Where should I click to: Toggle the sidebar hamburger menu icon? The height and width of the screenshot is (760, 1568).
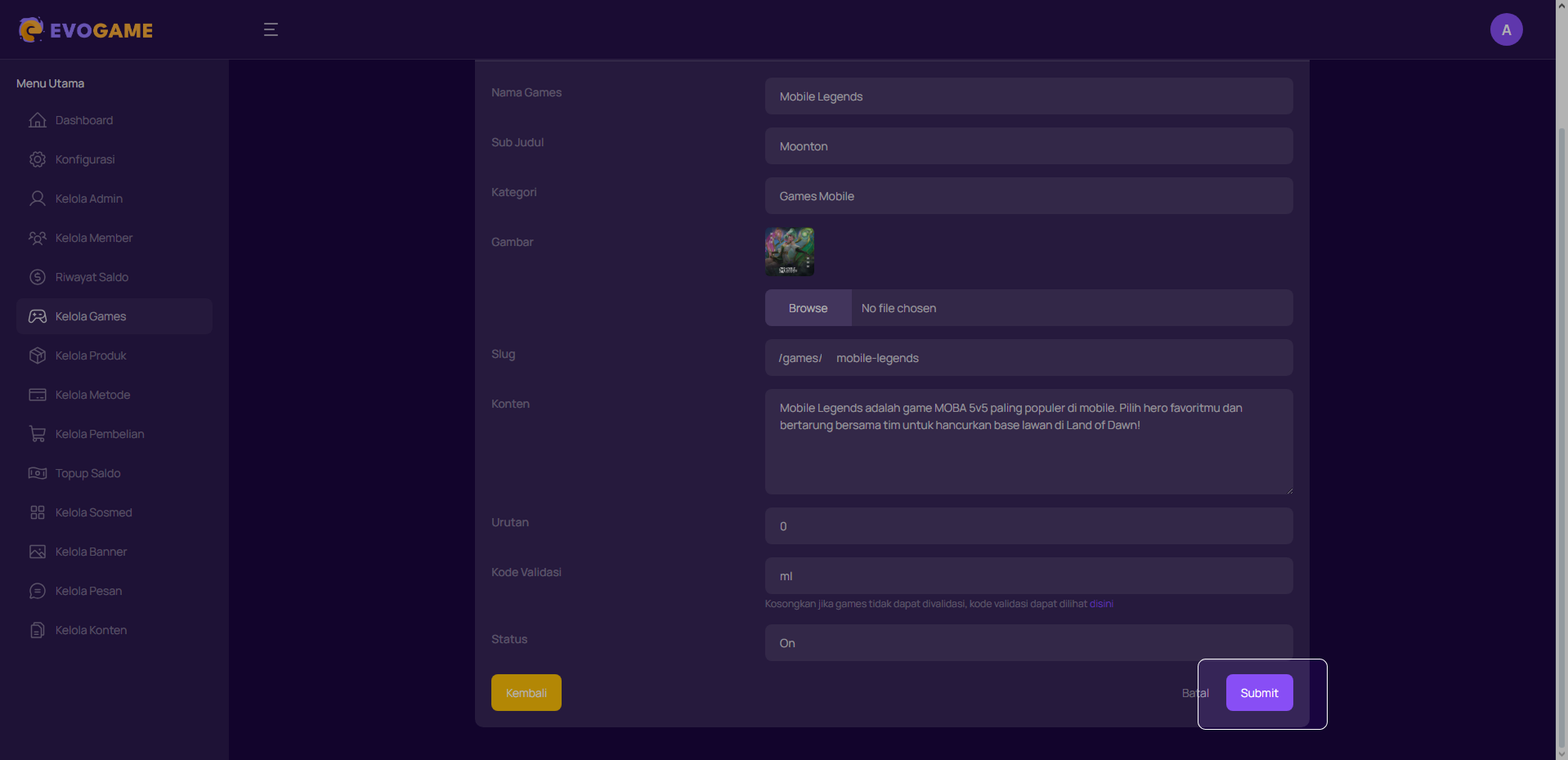[271, 29]
